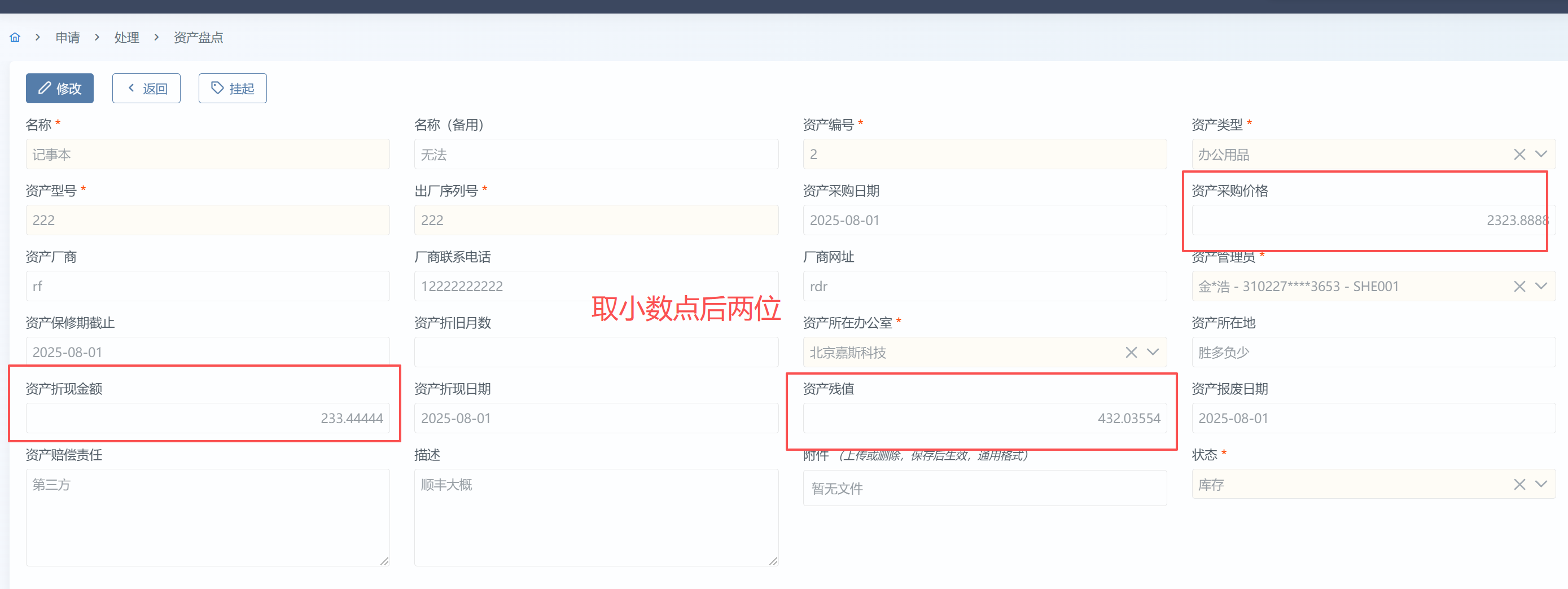Click the 返回 button
This screenshot has width=1568, height=589.
coord(146,89)
